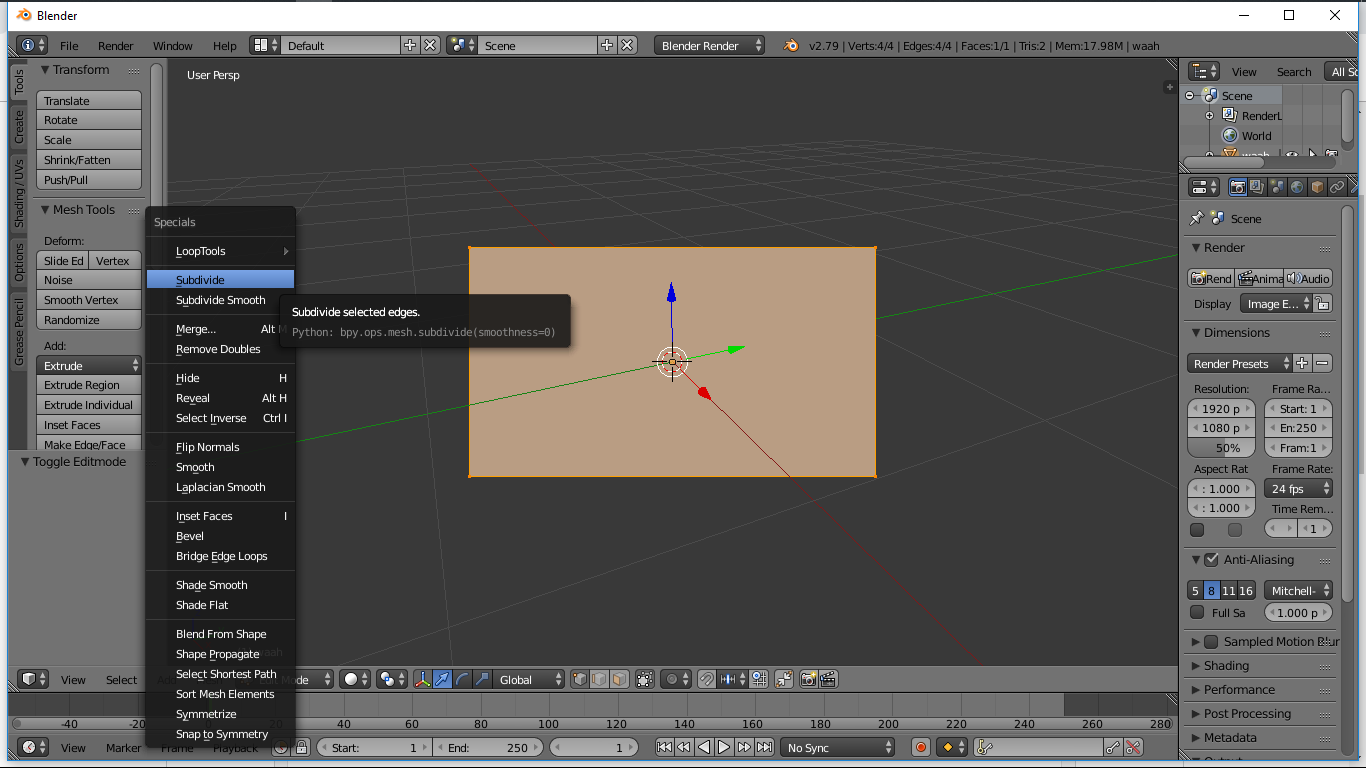The image size is (1366, 768).
Task: Click the End: 250 frame field
Action: click(x=489, y=747)
